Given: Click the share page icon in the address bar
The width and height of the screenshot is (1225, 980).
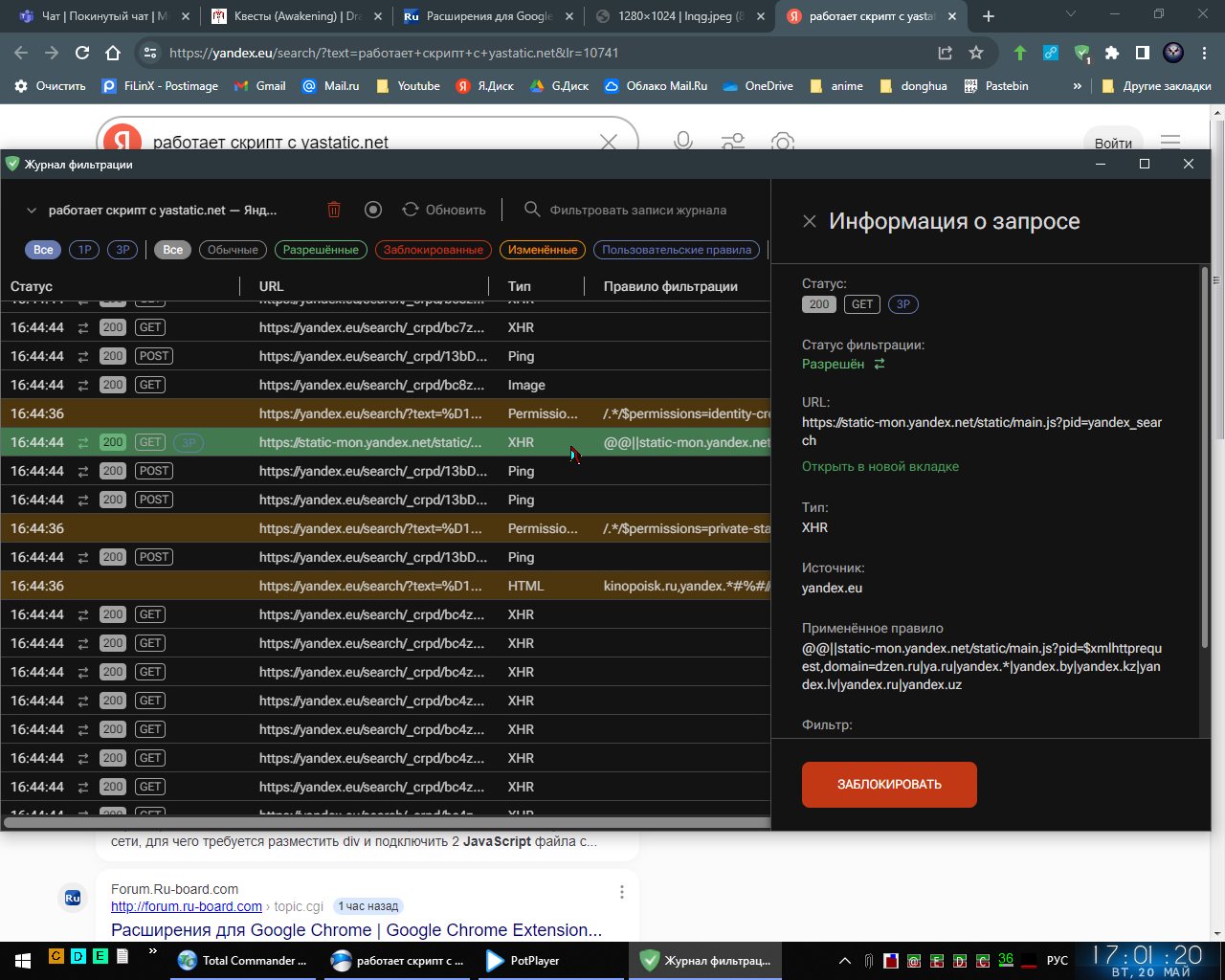Looking at the screenshot, I should (945, 54).
